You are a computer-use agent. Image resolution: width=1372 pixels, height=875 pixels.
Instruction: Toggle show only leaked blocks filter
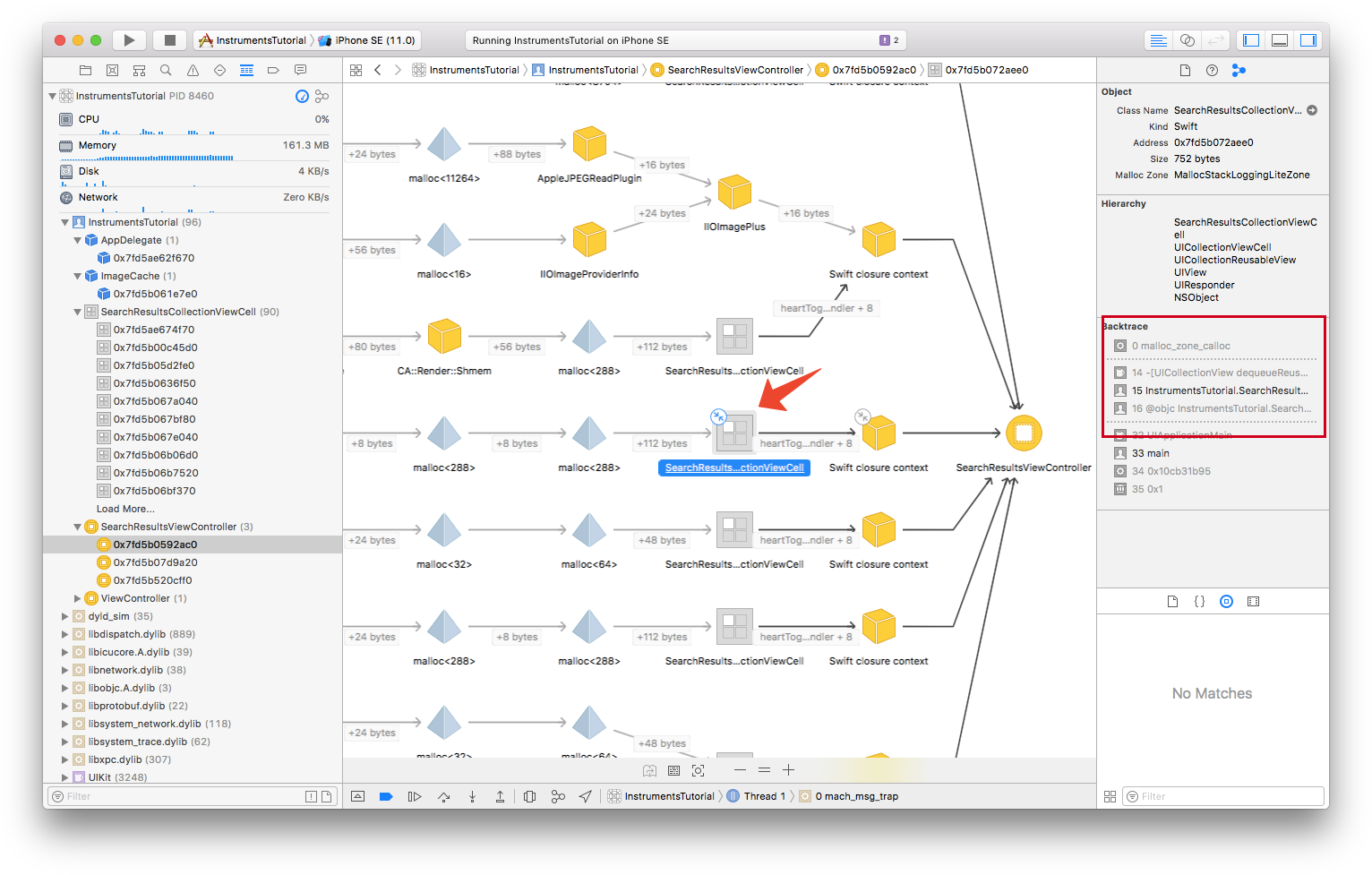point(311,796)
